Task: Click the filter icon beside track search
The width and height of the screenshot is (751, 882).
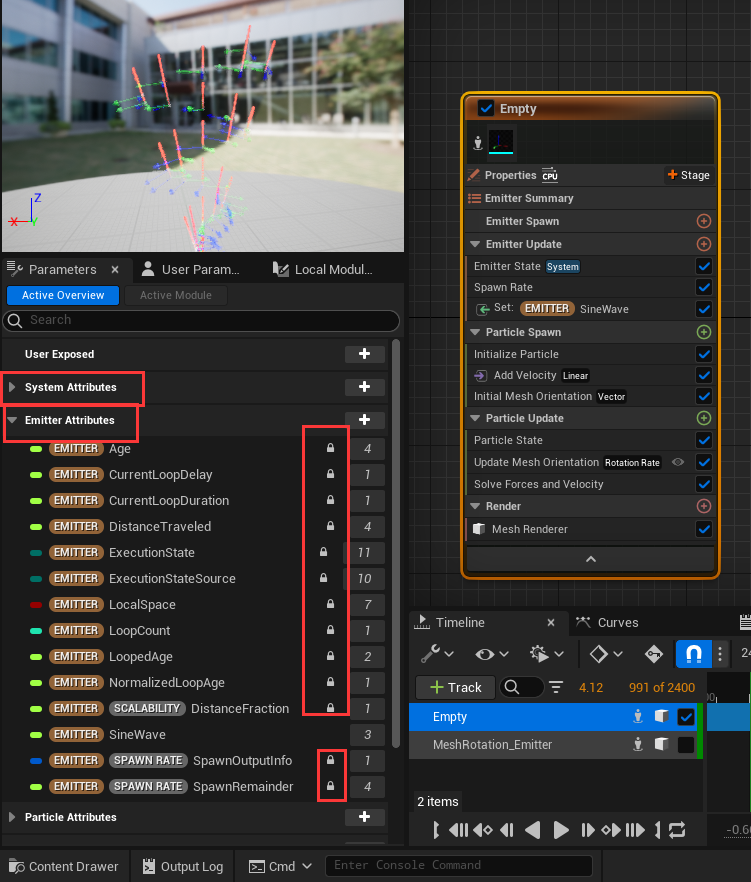Action: tap(556, 687)
